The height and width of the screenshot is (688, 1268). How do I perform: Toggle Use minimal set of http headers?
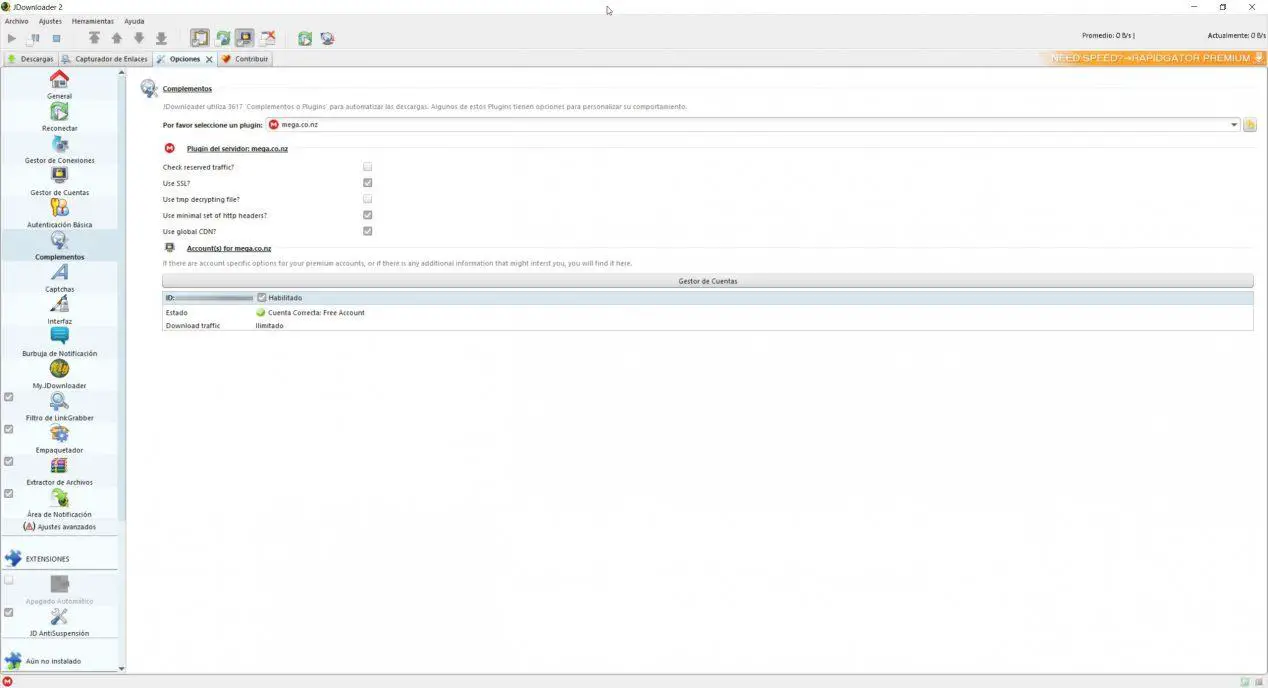[x=368, y=215]
